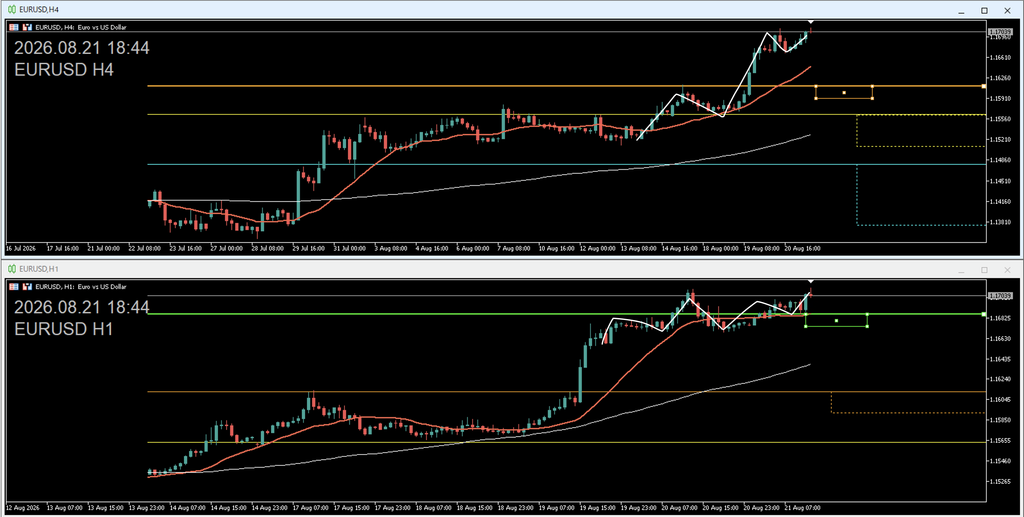The height and width of the screenshot is (517, 1024).
Task: Click the EURUSD,H1 window title icon
Action: [x=12, y=269]
